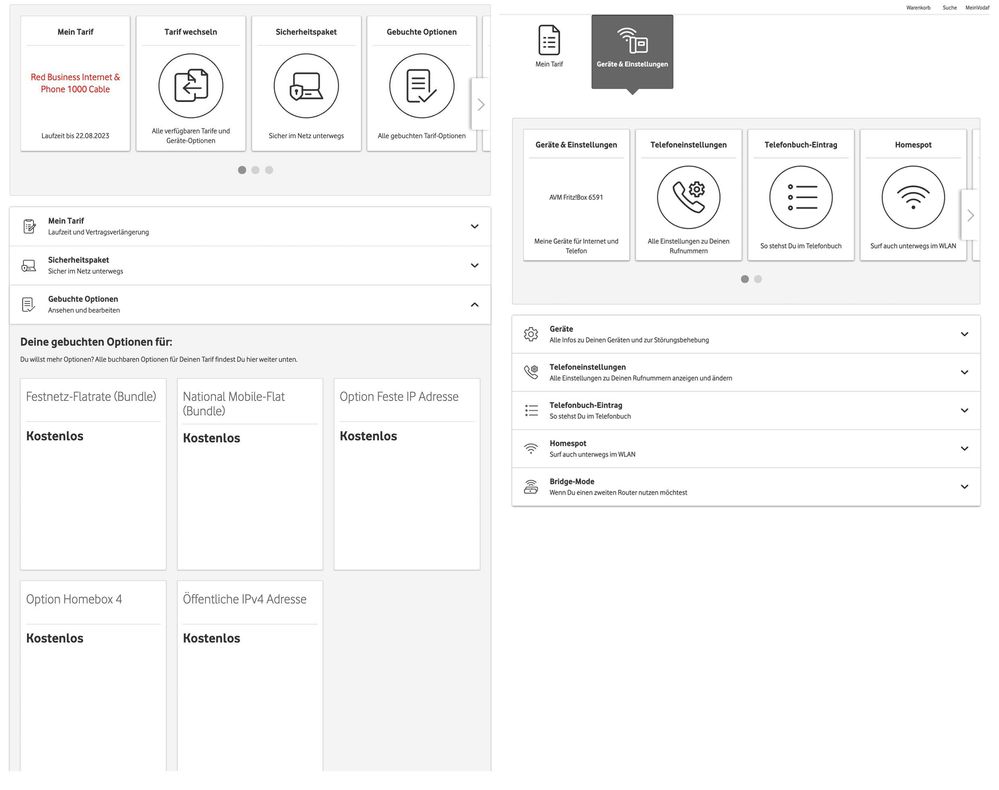999x790 pixels.
Task: Expand the Telefoneinstellungen section chevron
Action: click(965, 372)
